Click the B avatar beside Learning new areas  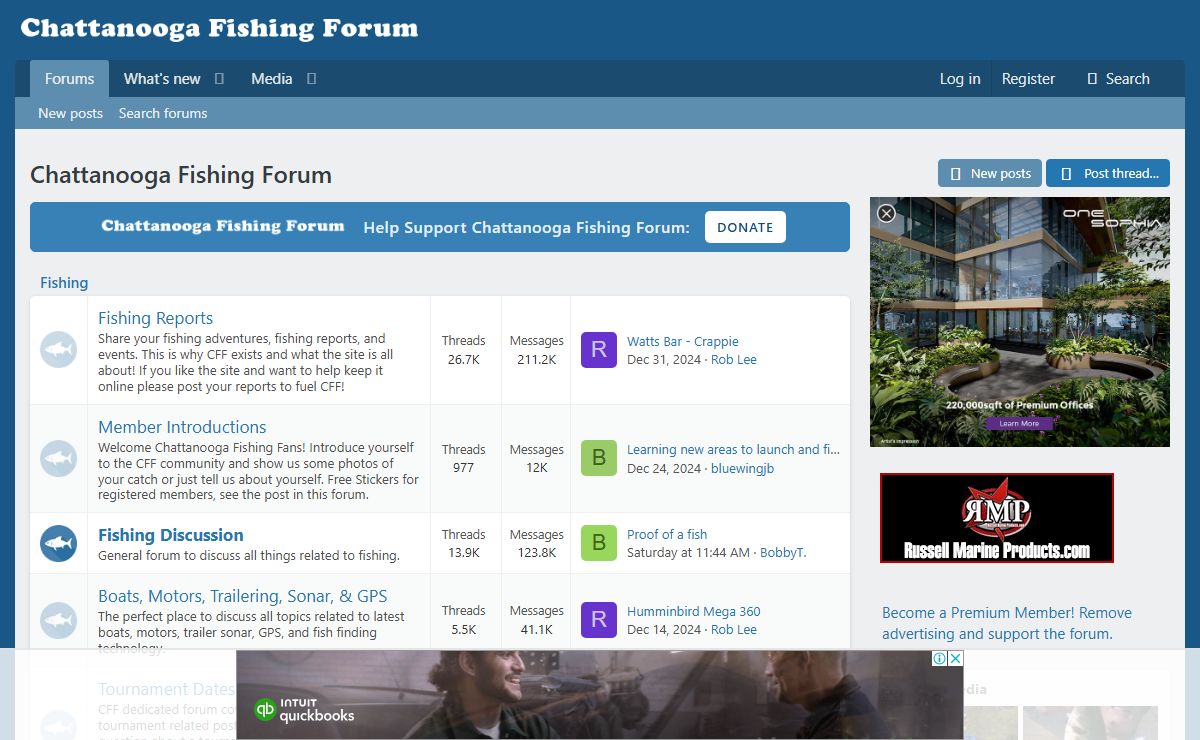[x=599, y=458]
